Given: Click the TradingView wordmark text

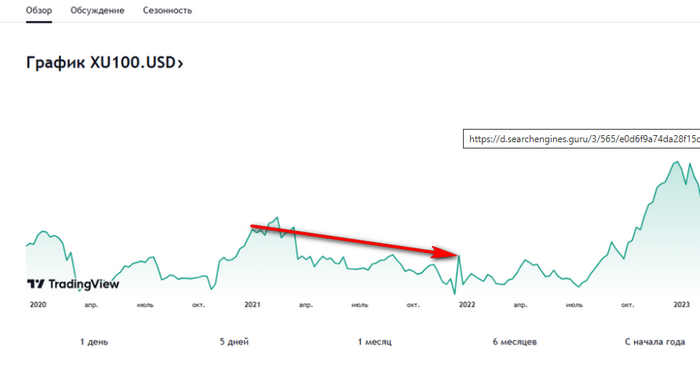Looking at the screenshot, I should click(83, 284).
